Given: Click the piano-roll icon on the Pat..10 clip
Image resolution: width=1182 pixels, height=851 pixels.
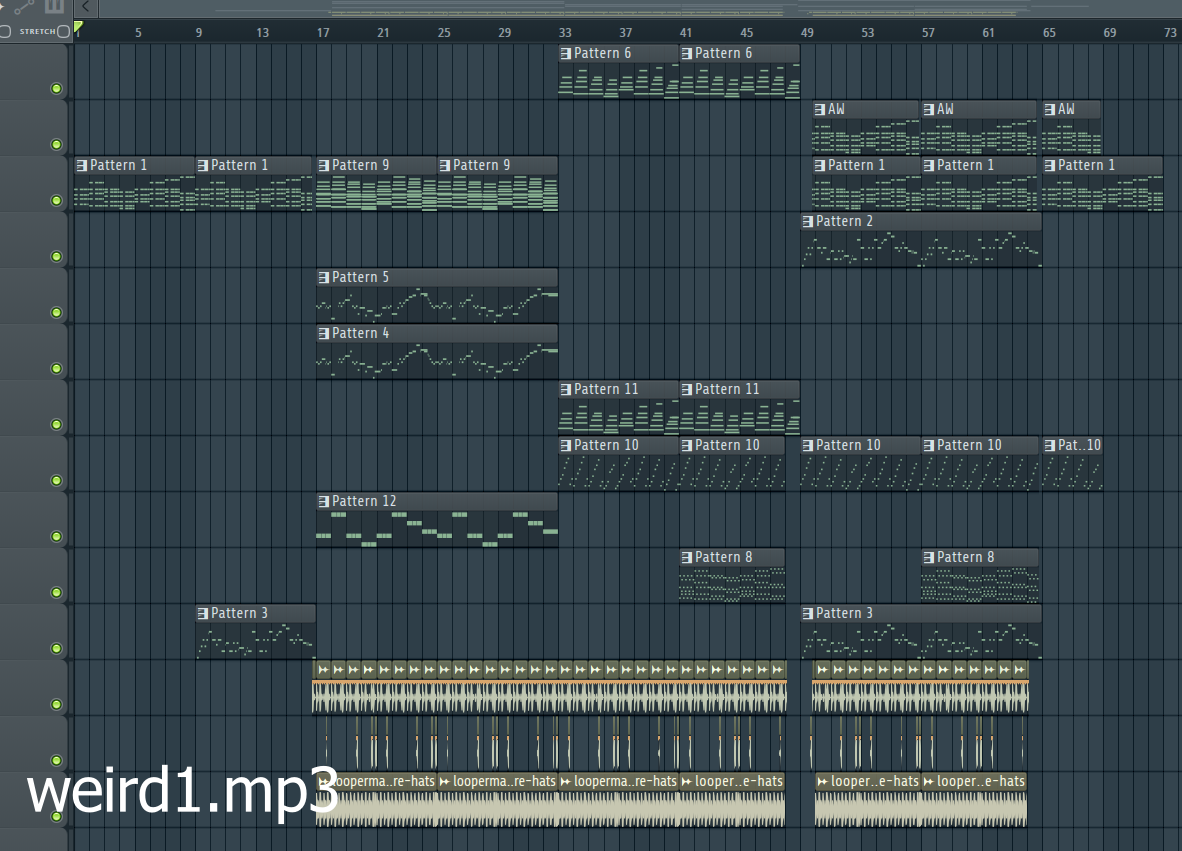Looking at the screenshot, I should point(1049,445).
